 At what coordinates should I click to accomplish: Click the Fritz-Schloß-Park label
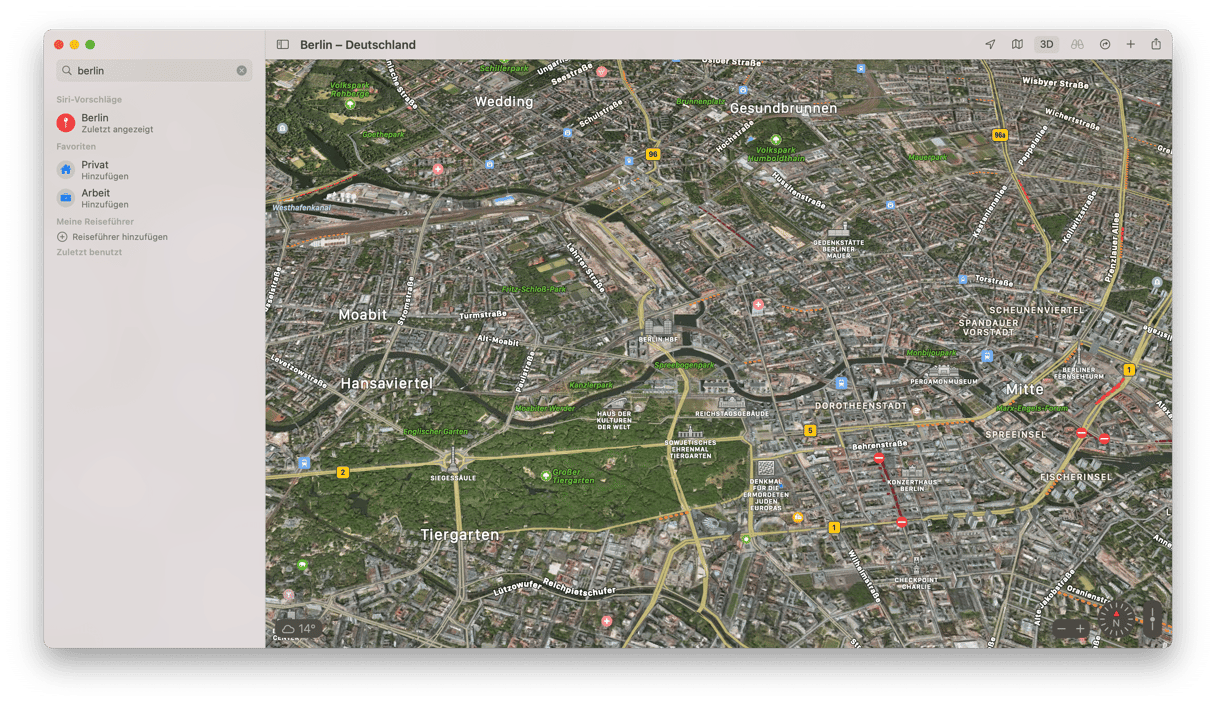534,289
